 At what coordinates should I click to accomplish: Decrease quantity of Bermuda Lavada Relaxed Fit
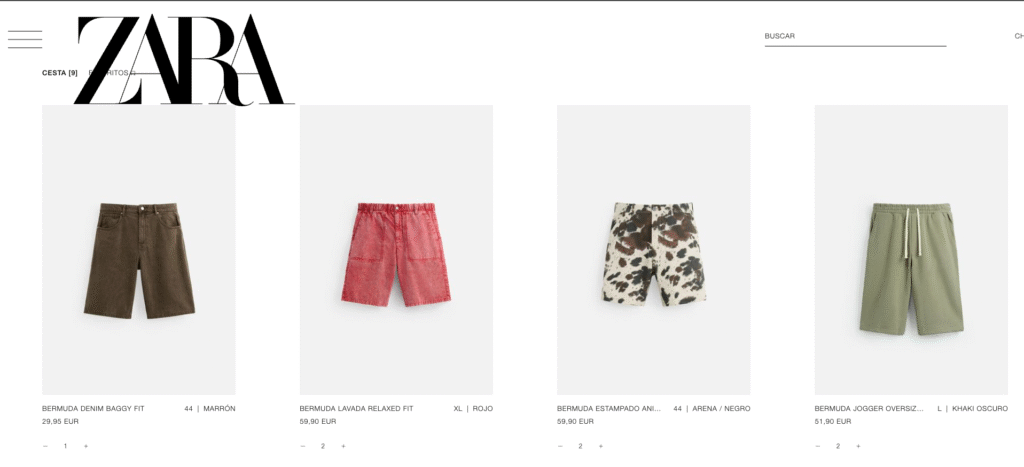(302, 446)
